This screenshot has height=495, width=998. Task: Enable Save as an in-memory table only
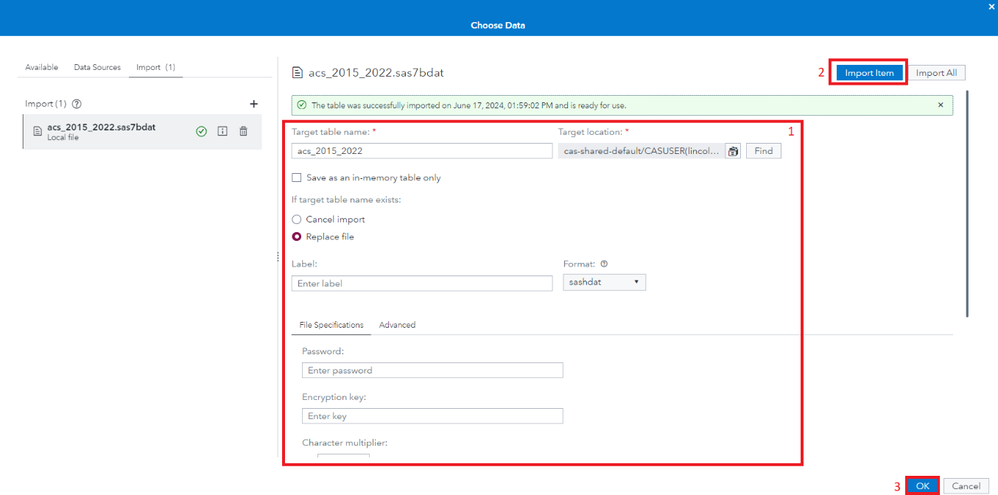point(296,178)
